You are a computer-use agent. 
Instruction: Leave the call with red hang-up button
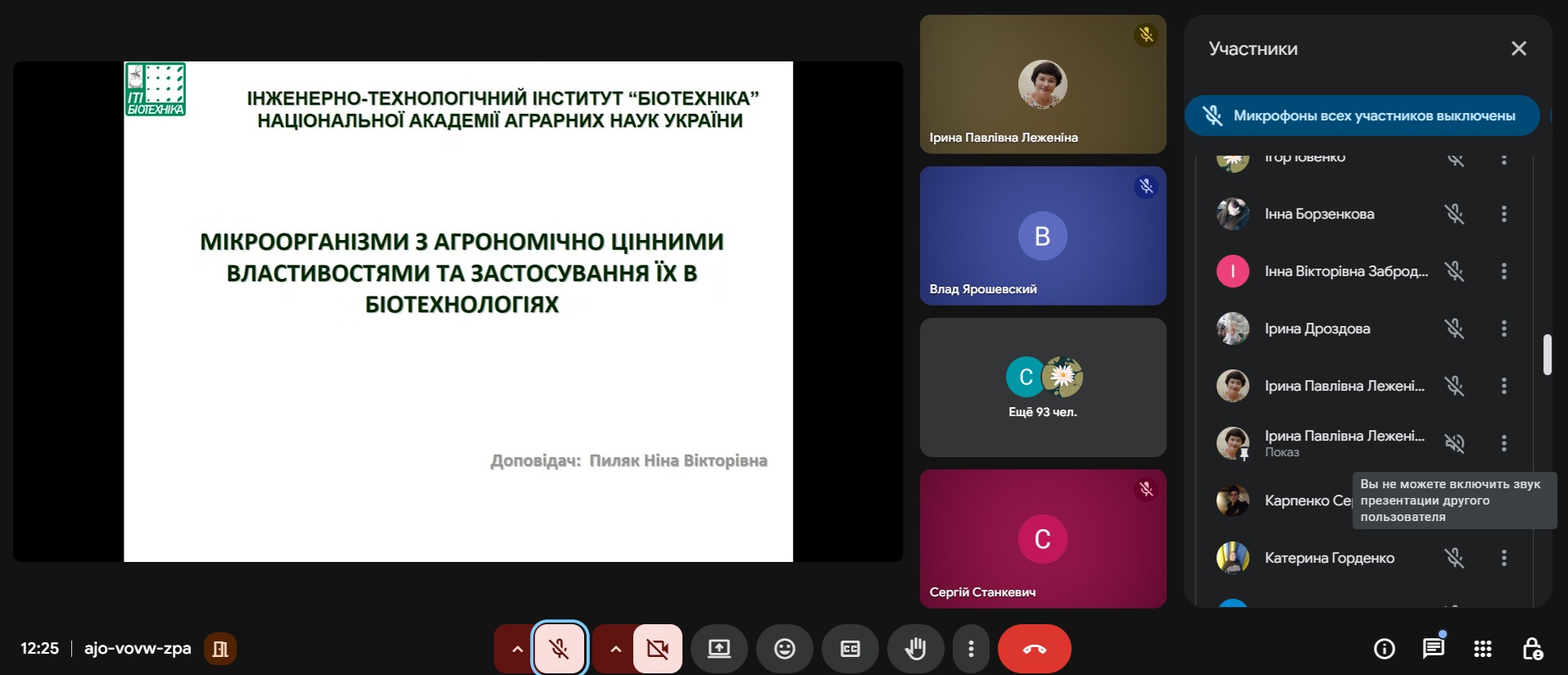(1034, 649)
